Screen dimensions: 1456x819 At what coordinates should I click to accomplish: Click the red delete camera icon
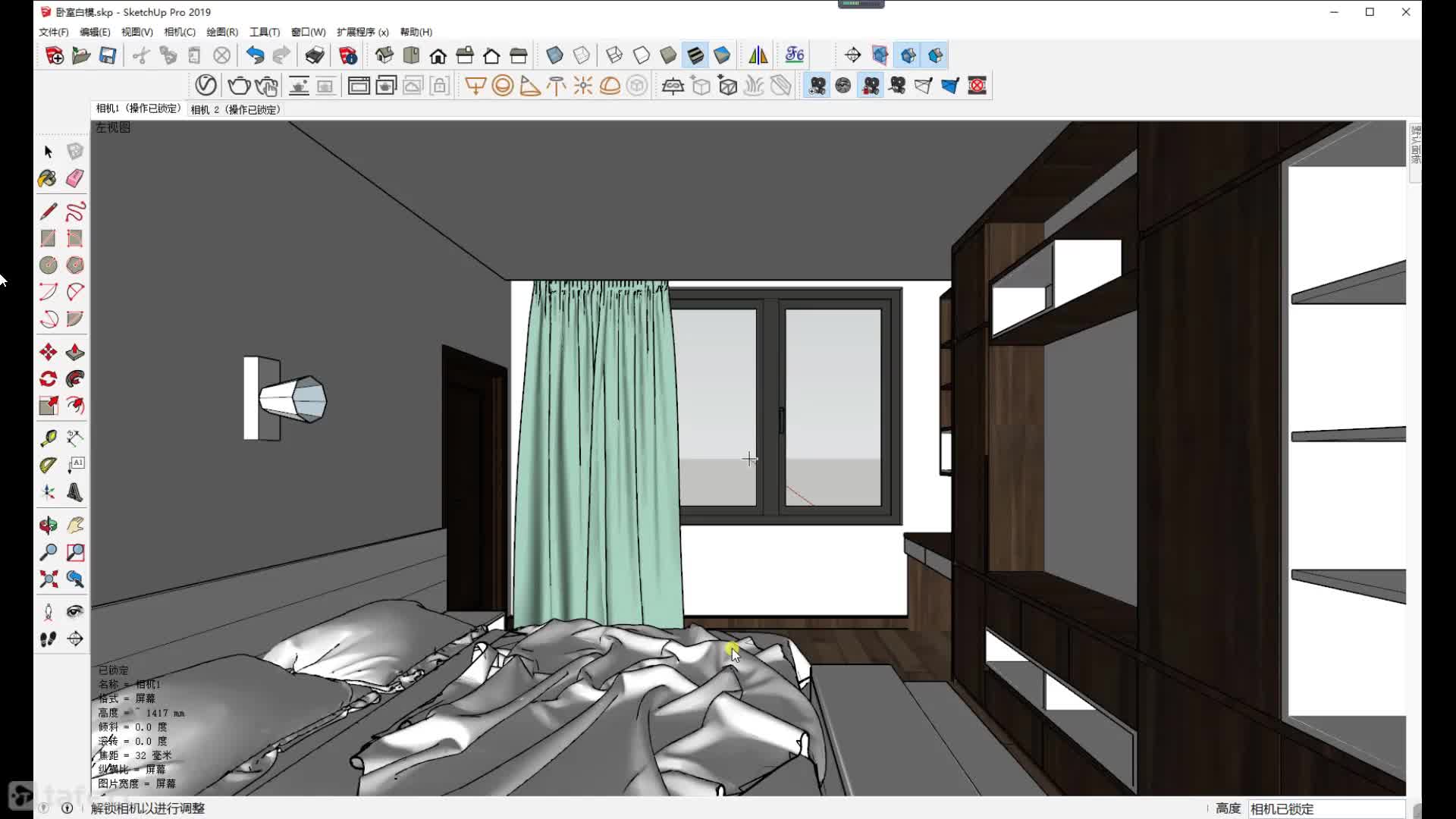[977, 86]
